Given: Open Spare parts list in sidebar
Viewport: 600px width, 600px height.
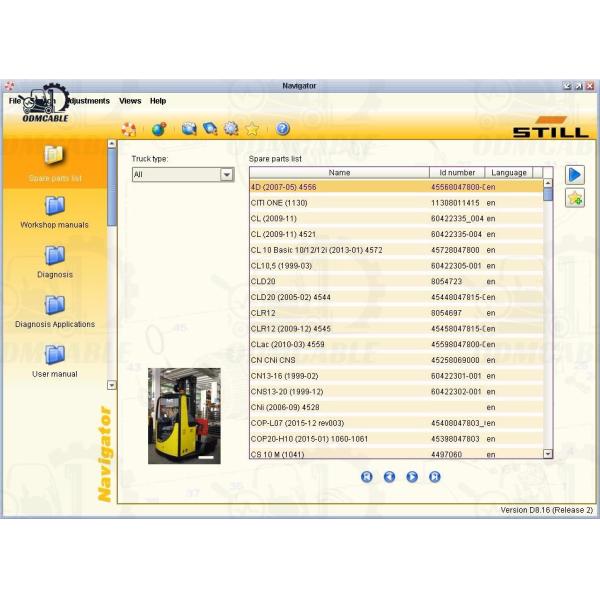Looking at the screenshot, I should [x=55, y=158].
